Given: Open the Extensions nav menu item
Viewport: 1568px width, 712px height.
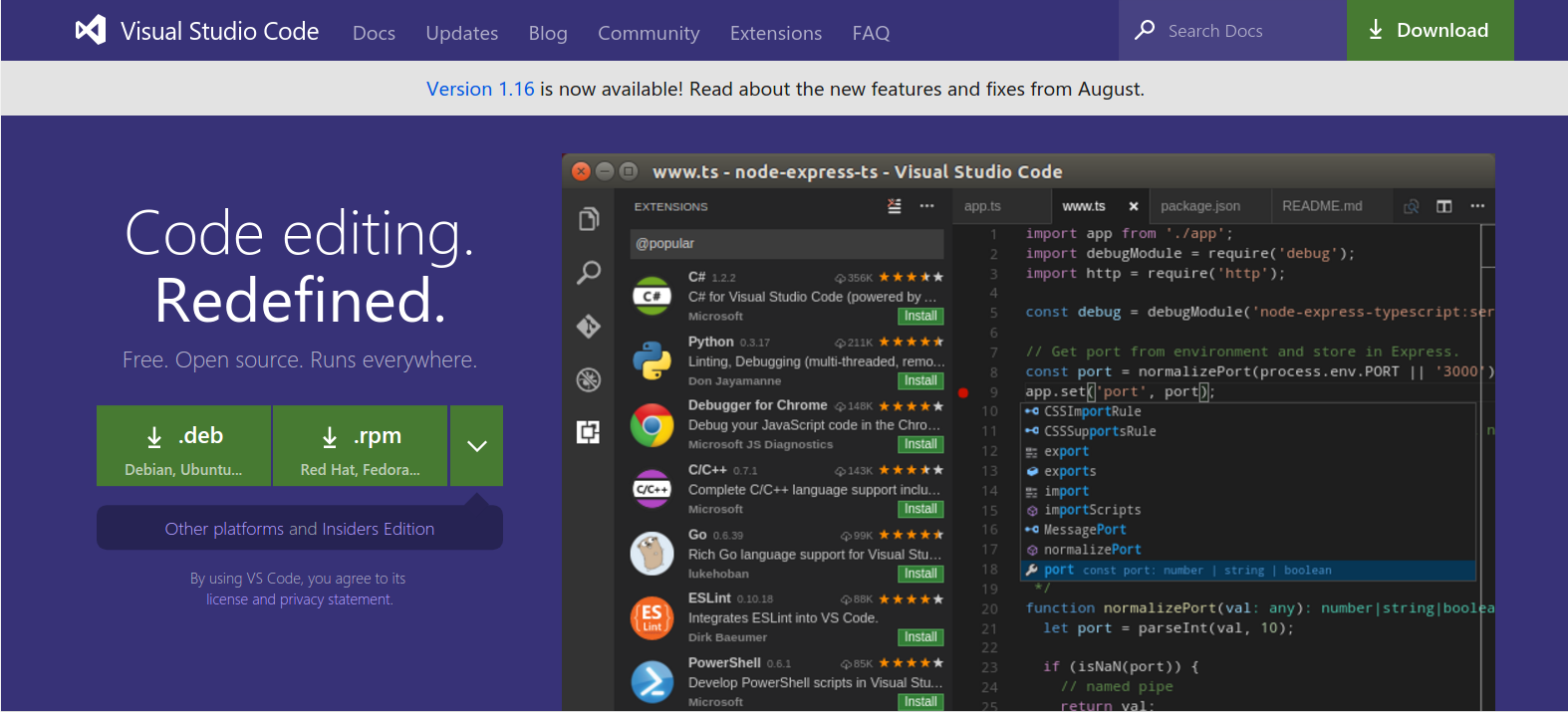Looking at the screenshot, I should tap(775, 33).
